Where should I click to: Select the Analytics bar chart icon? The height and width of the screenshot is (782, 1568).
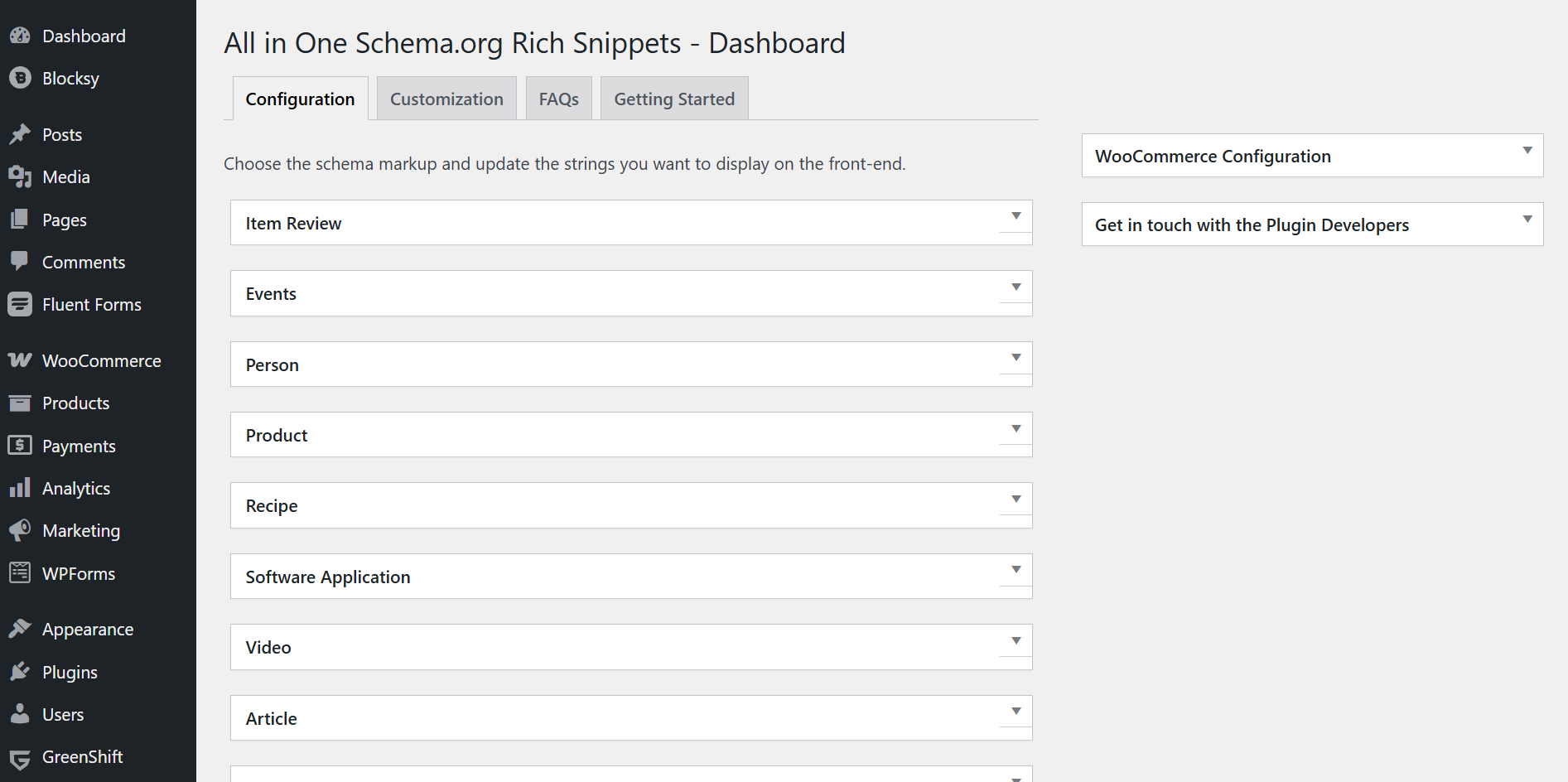coord(20,488)
